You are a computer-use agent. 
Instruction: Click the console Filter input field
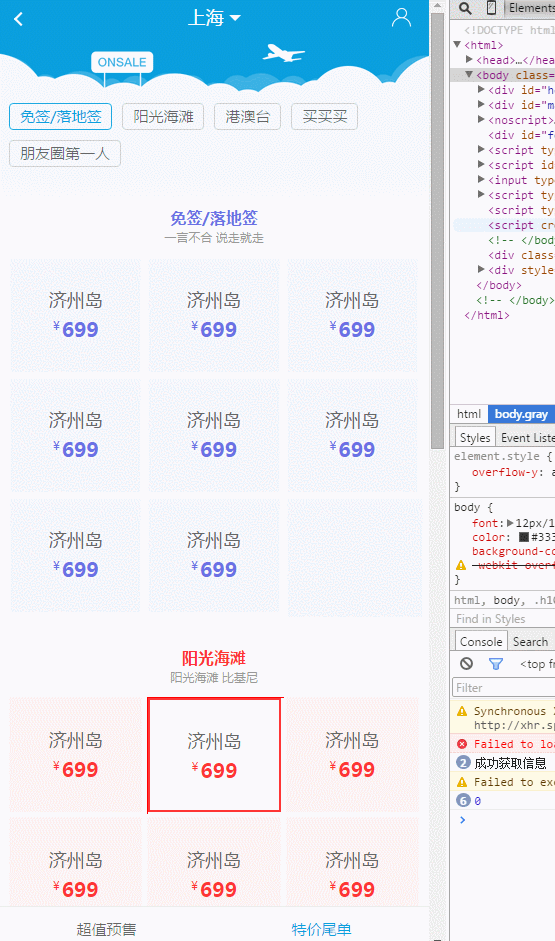[503, 688]
